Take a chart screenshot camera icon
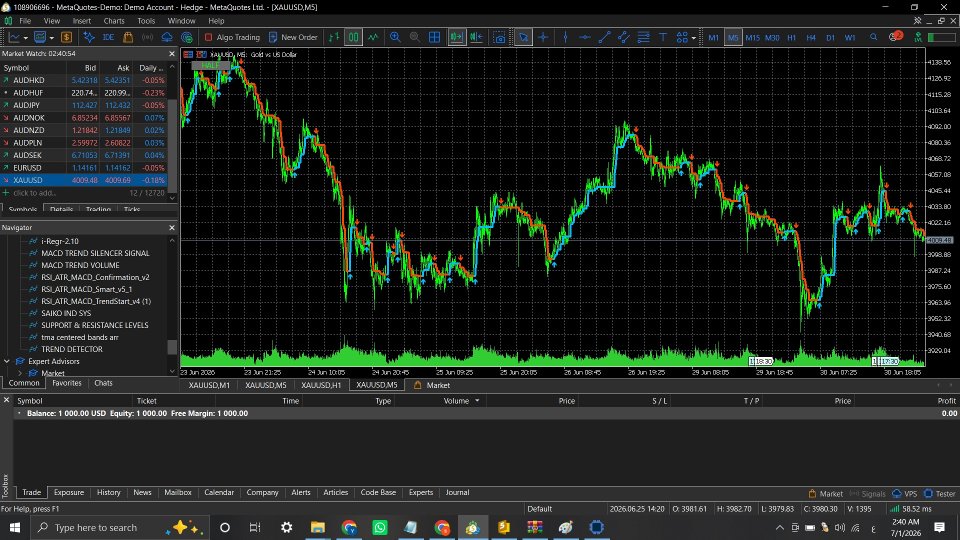The height and width of the screenshot is (540, 960). pos(500,37)
